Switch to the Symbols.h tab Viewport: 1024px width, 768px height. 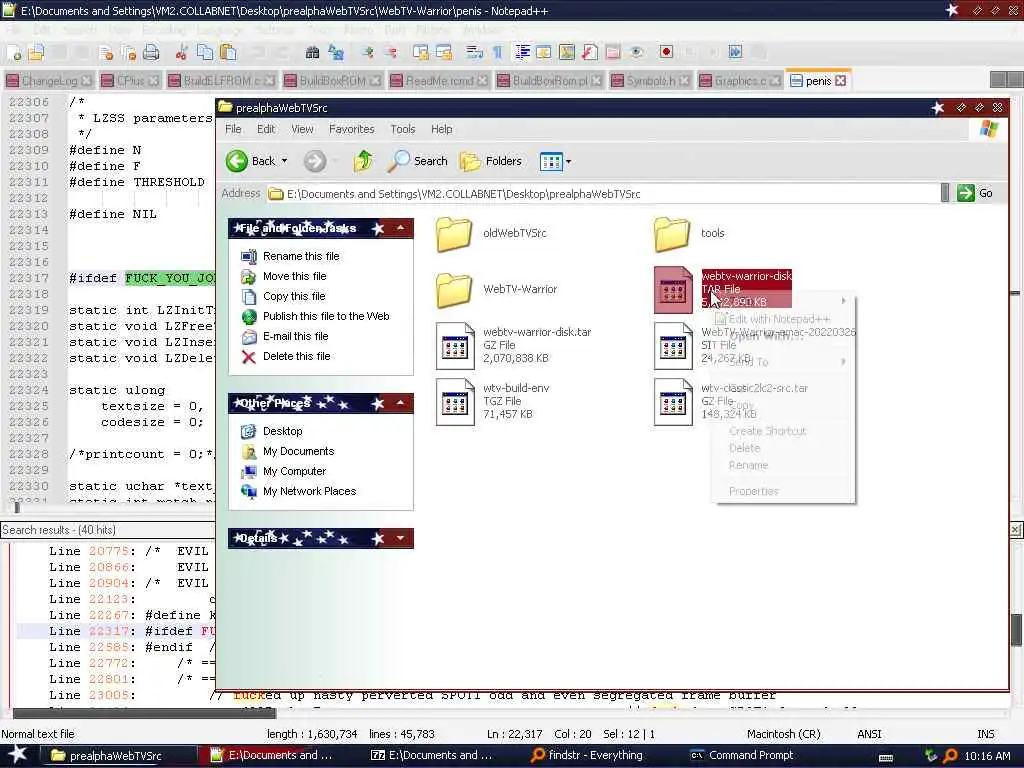(x=651, y=81)
